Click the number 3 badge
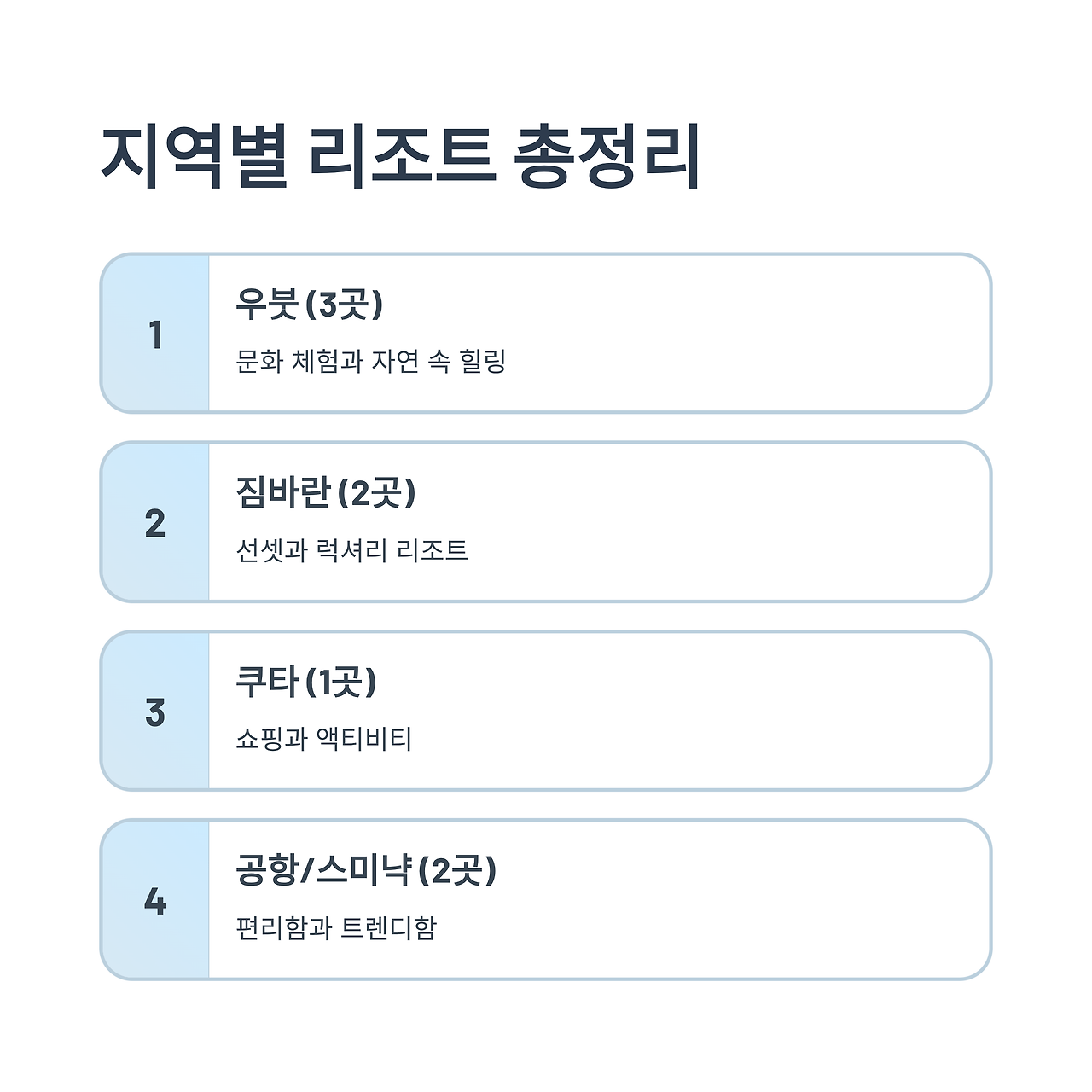Screen dimensions: 1092x1092 tap(155, 712)
